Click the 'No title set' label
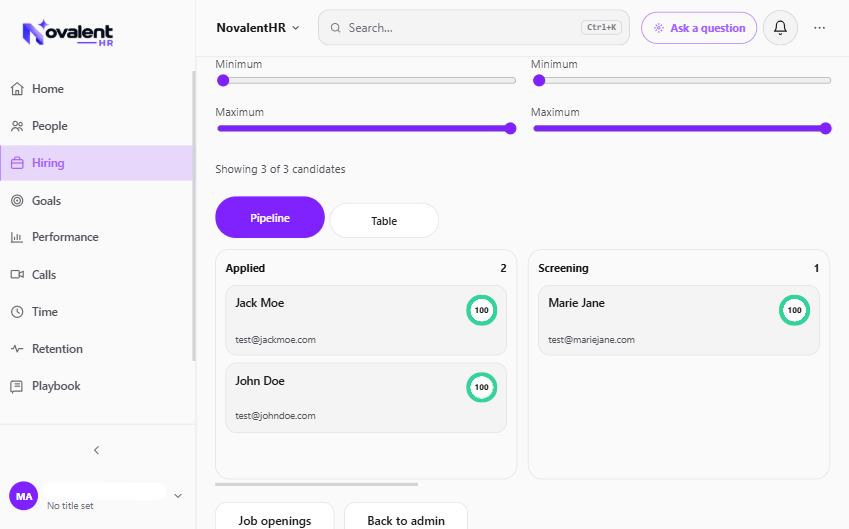849x529 pixels. [70, 506]
